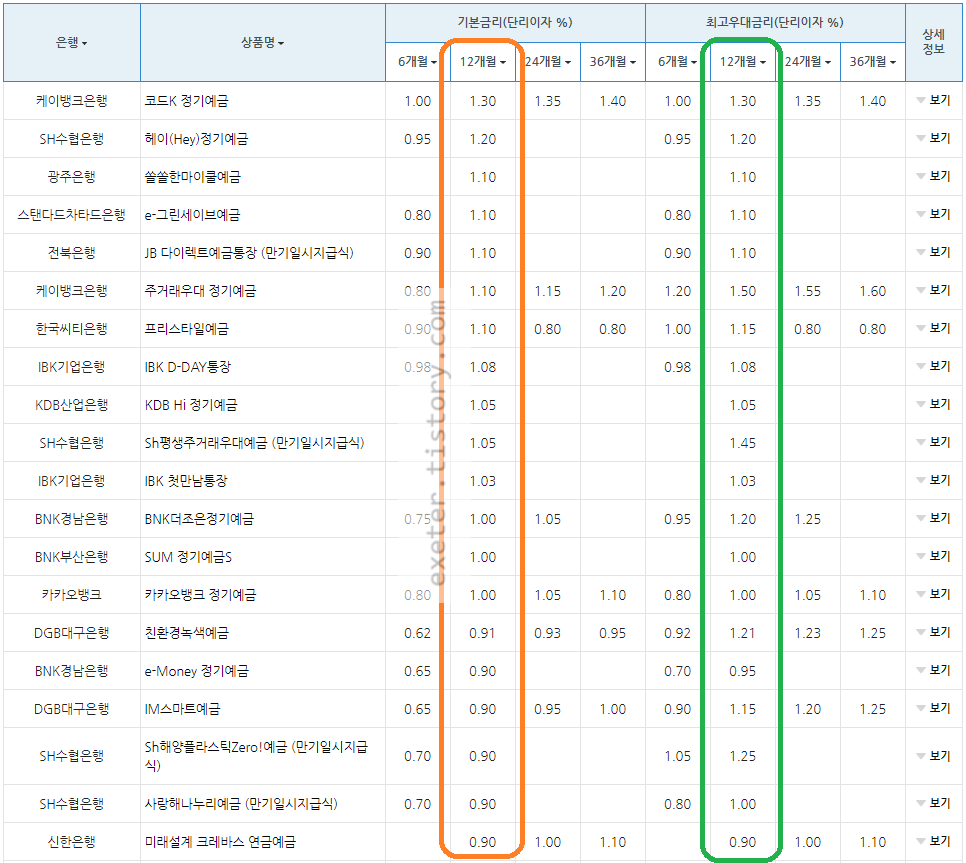
Task: Open 보기 details for 프리스타일예금
Action: [x=933, y=328]
